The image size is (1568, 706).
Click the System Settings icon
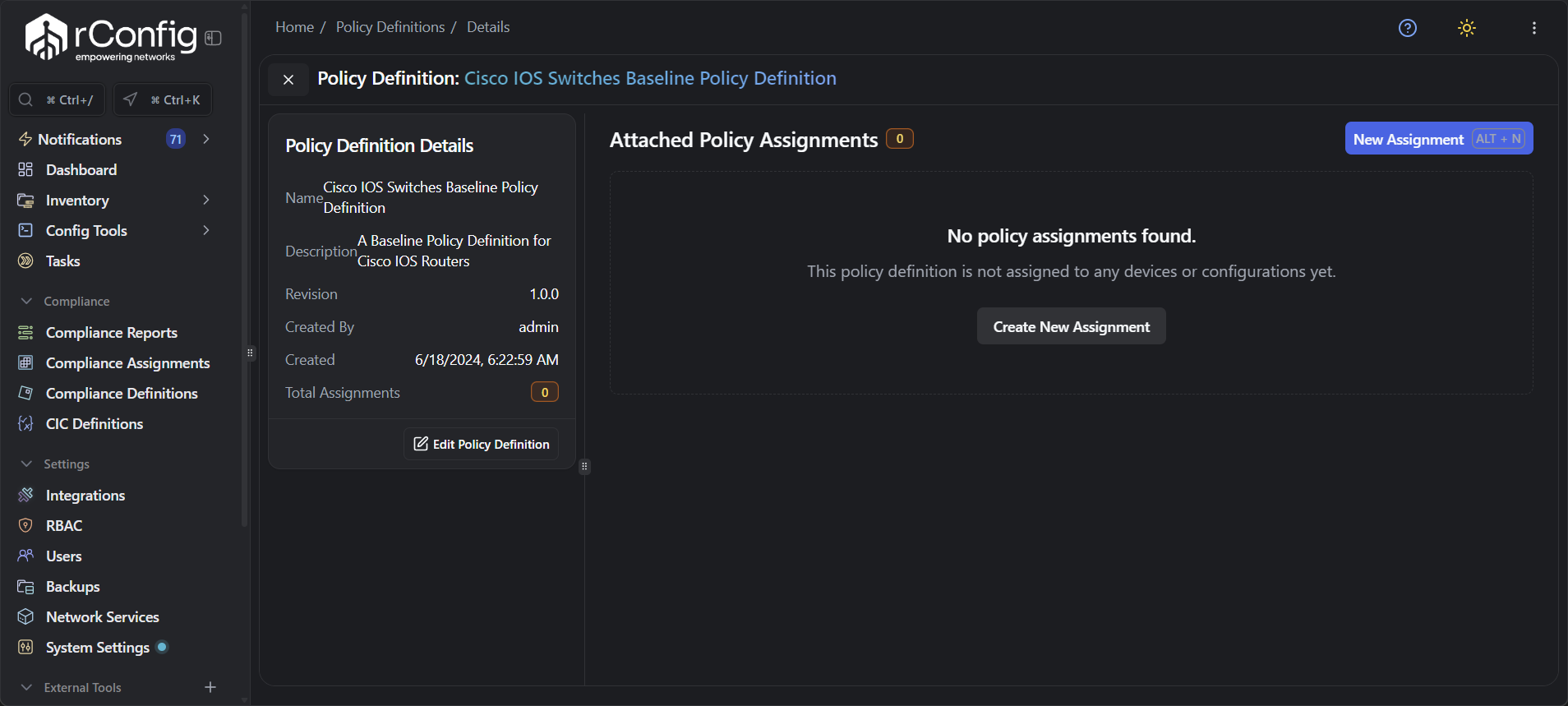click(x=25, y=647)
